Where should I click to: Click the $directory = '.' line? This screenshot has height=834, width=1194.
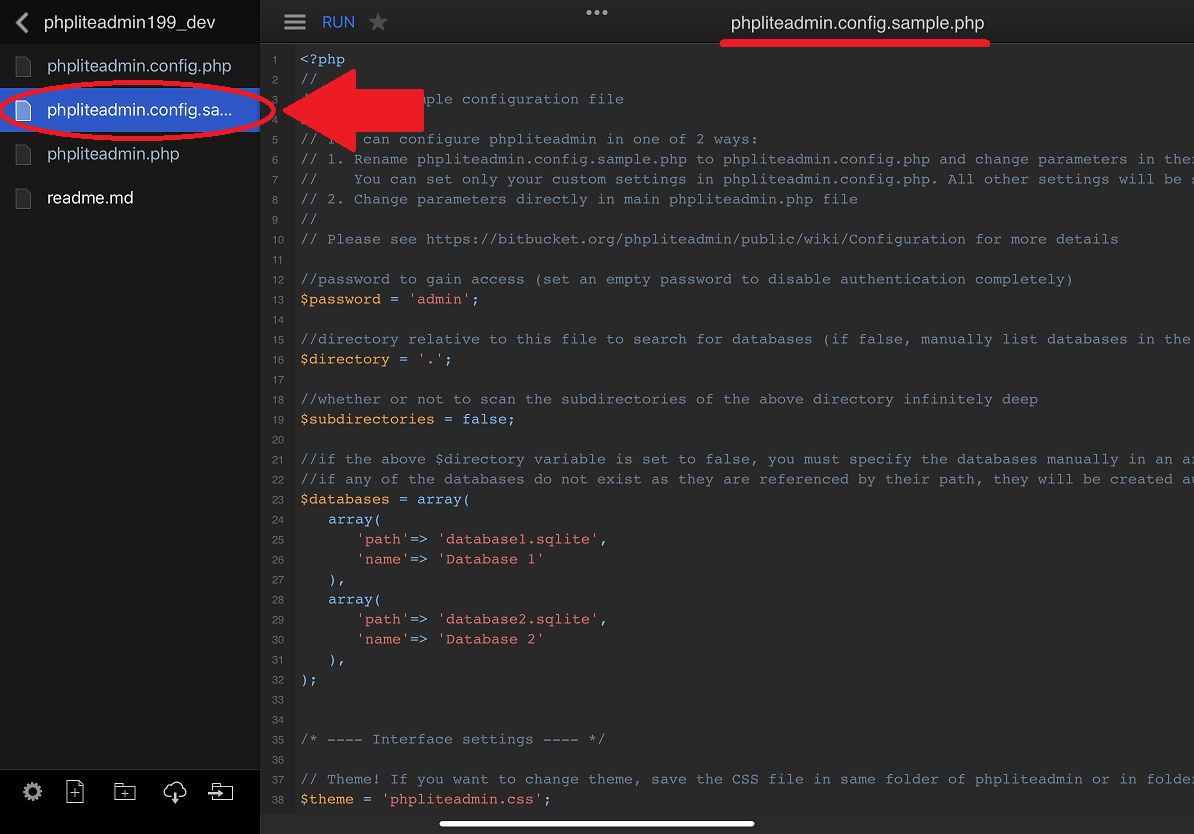pyautogui.click(x=375, y=359)
